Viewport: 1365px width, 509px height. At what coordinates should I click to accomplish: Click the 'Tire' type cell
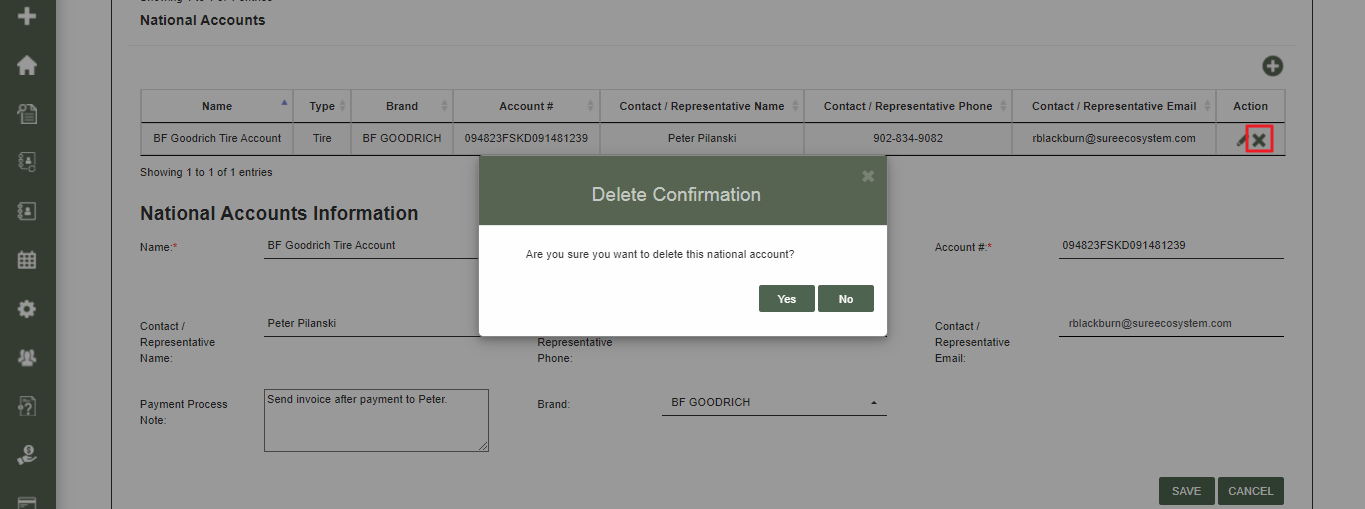tap(322, 138)
